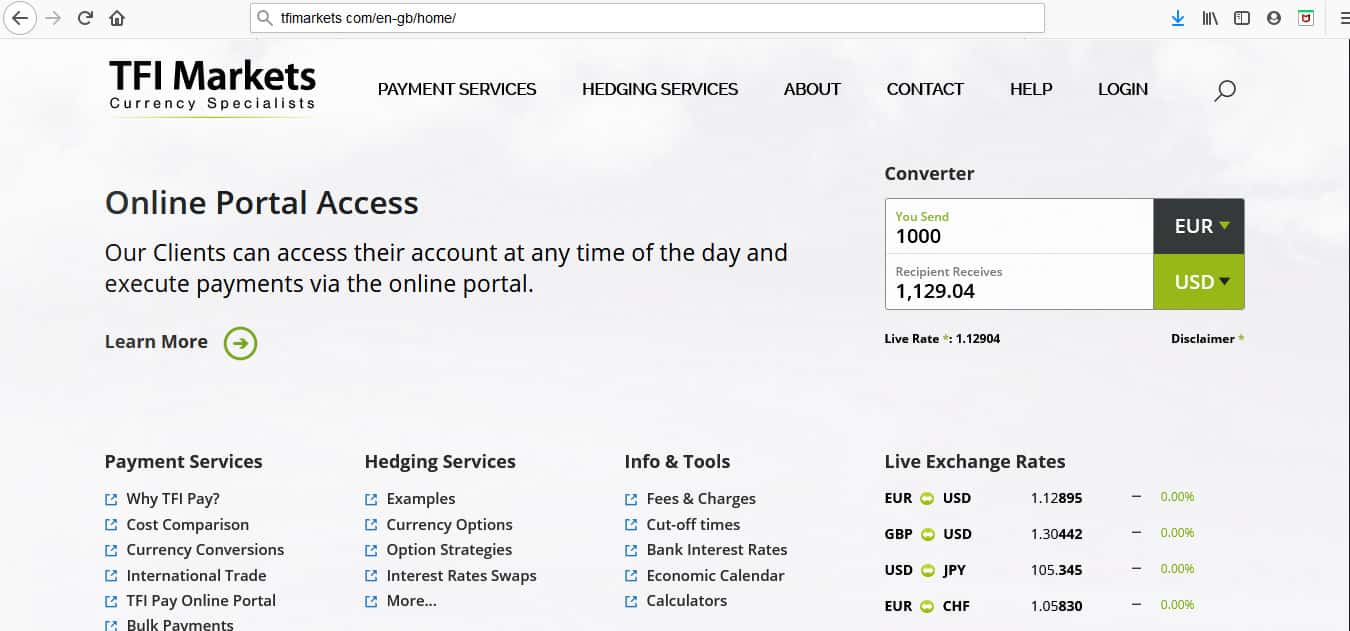
Task: Open the Currency Options link
Action: tap(449, 524)
